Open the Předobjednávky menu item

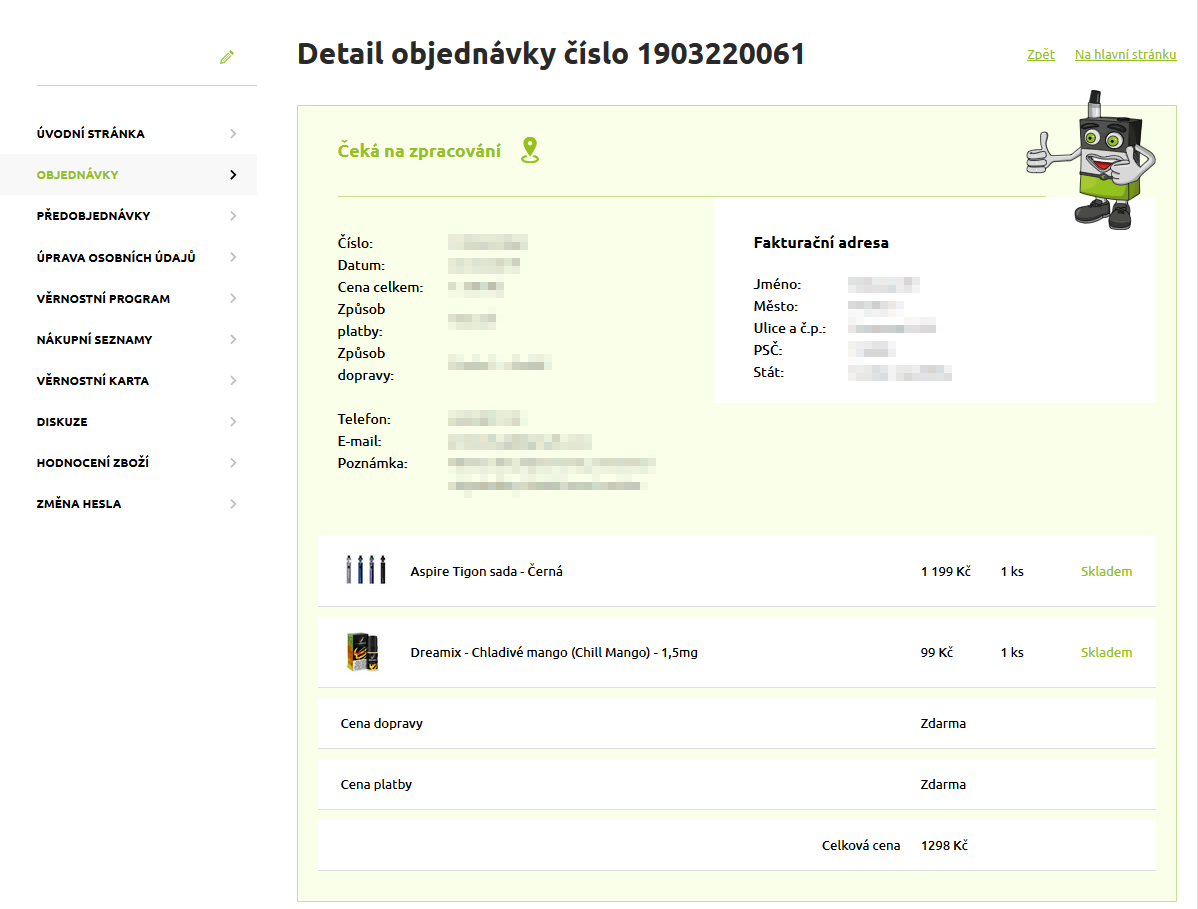click(x=93, y=216)
